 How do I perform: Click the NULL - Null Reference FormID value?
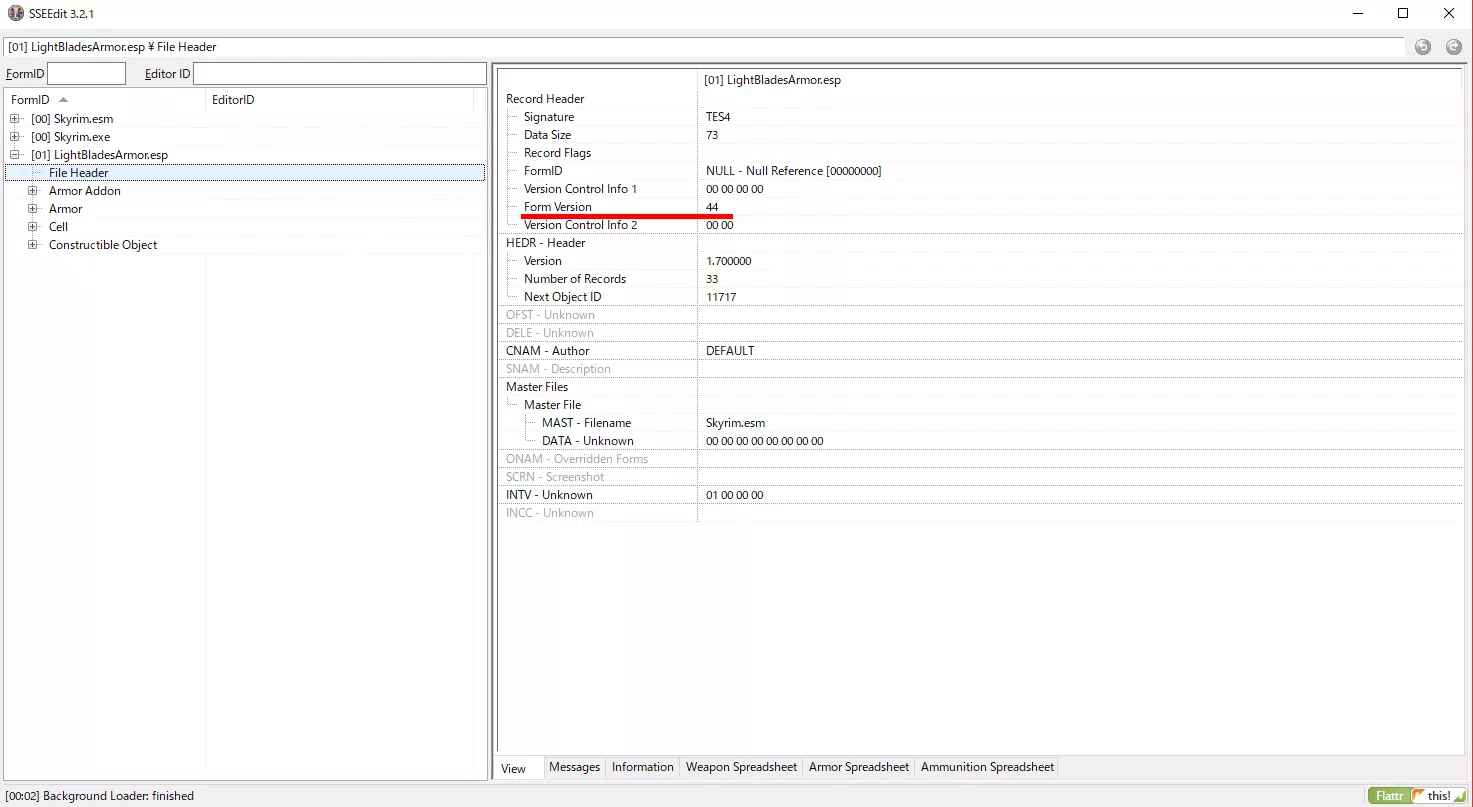click(794, 171)
